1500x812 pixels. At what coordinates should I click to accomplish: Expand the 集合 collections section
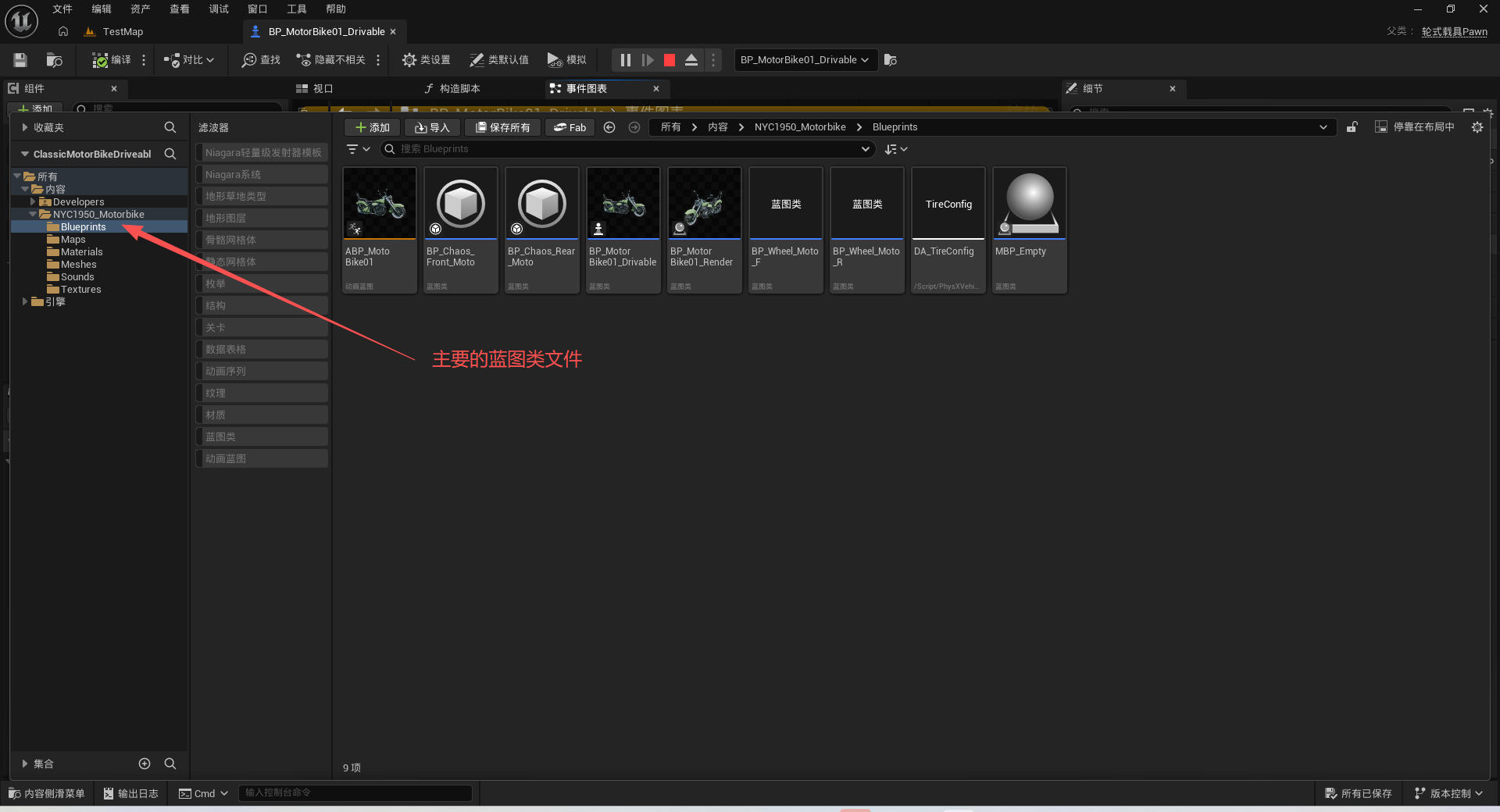click(x=25, y=764)
